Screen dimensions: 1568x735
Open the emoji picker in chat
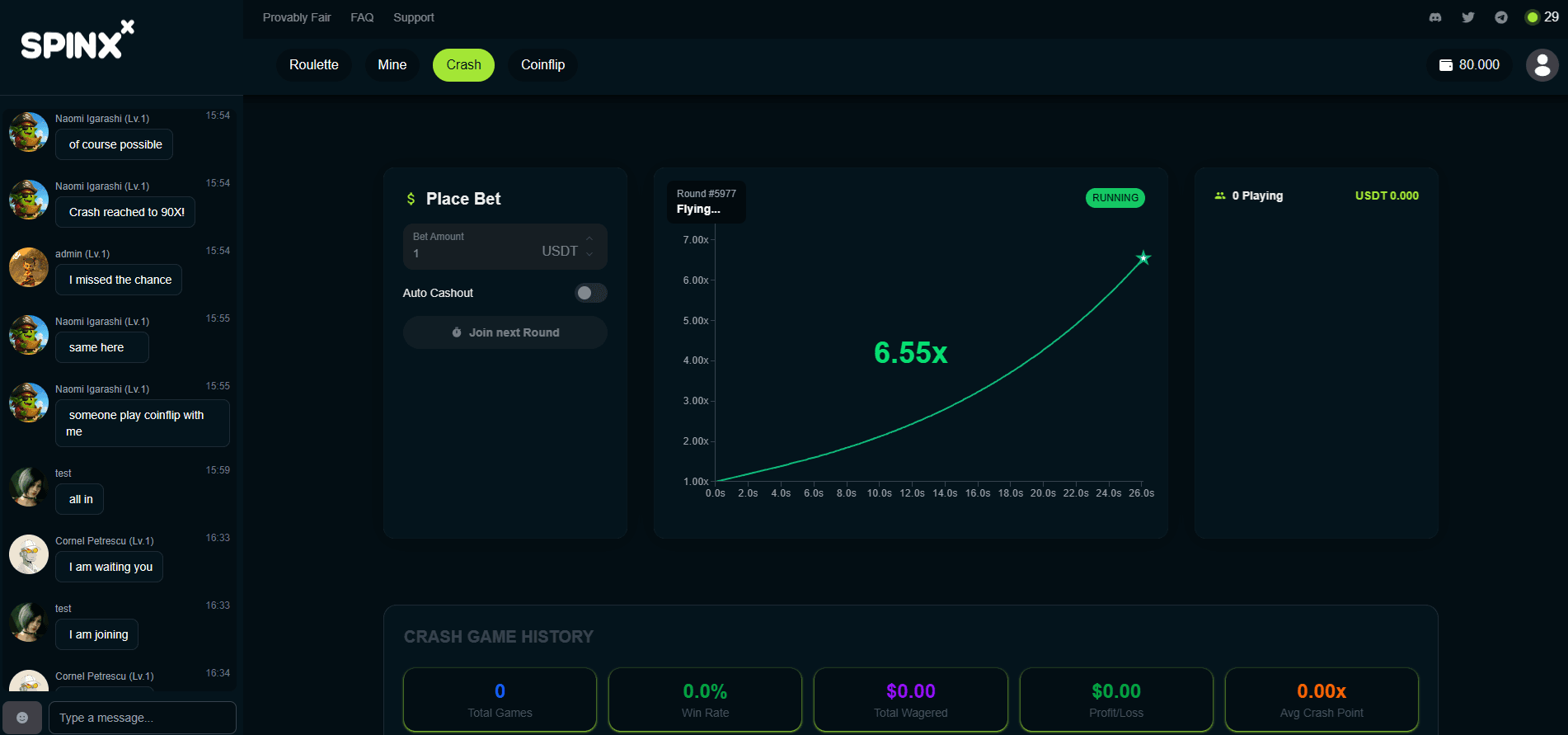22,718
